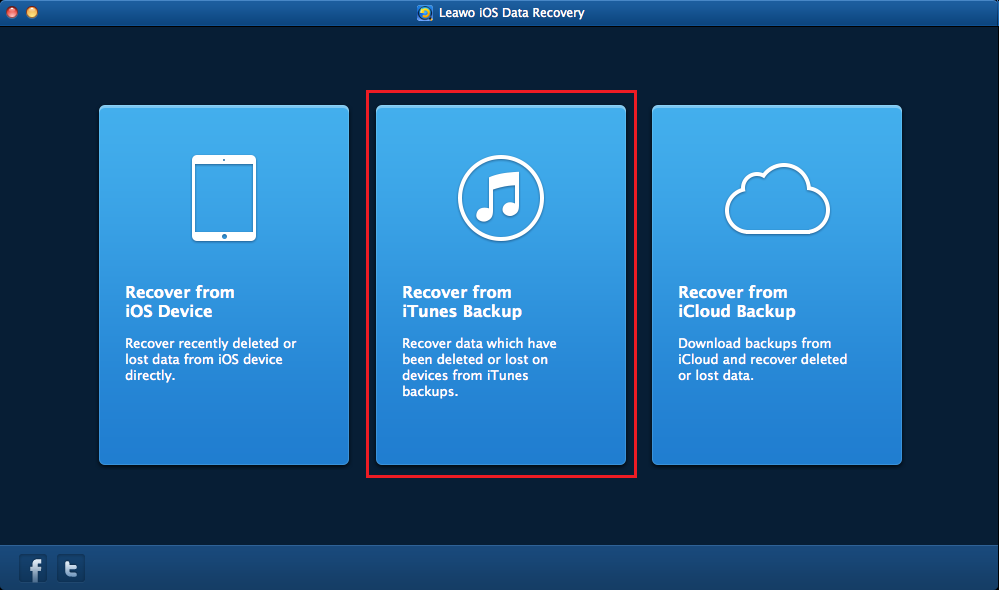
Task: Select Recover from iCloud Backup heading
Action: tap(737, 302)
